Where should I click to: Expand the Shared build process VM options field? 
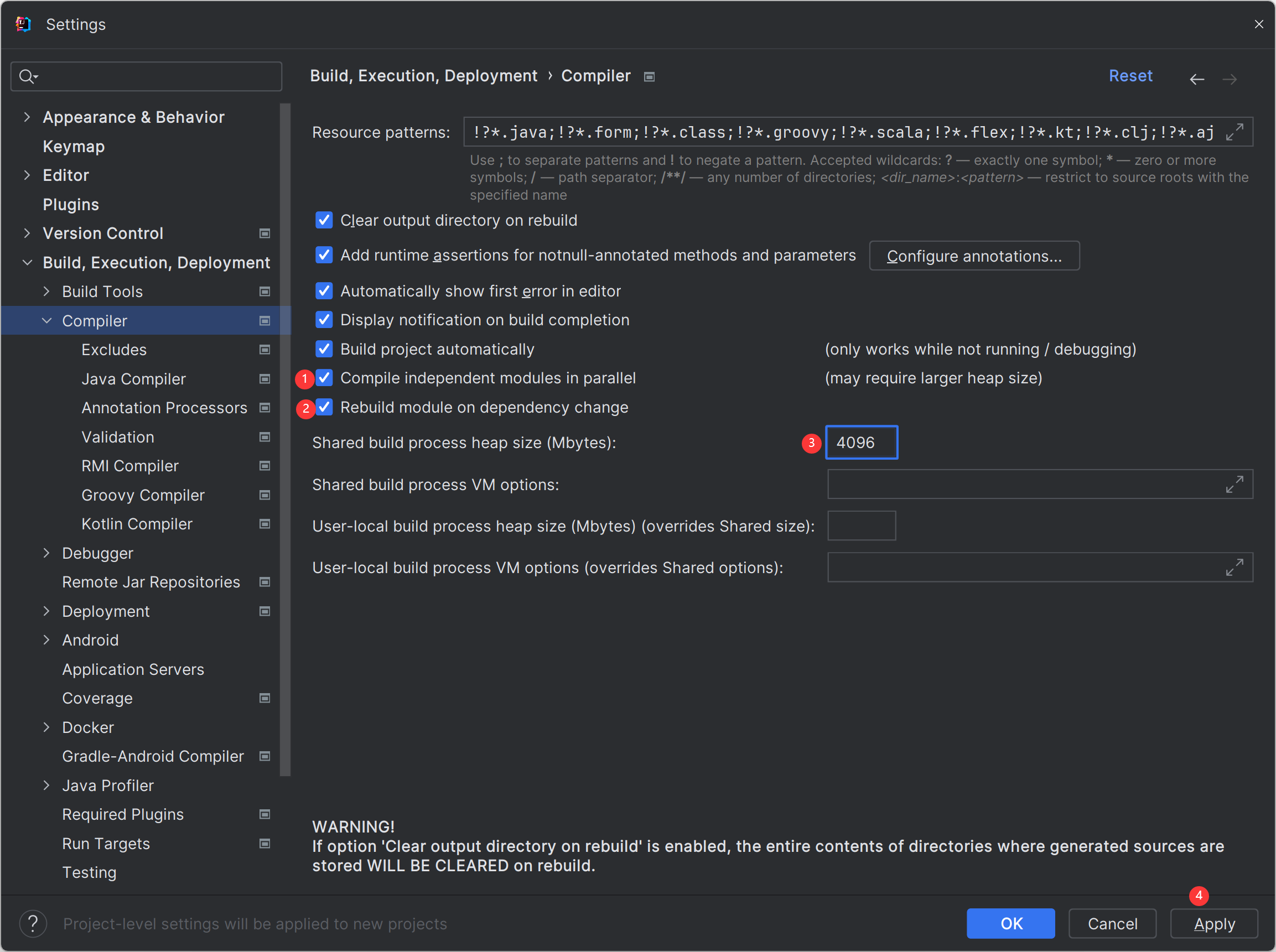point(1234,484)
